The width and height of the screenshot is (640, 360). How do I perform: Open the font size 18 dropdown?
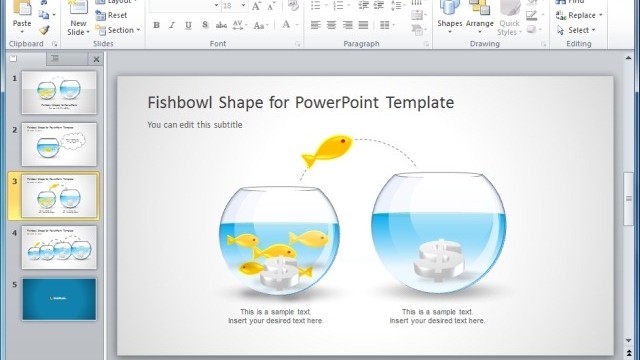click(x=244, y=5)
